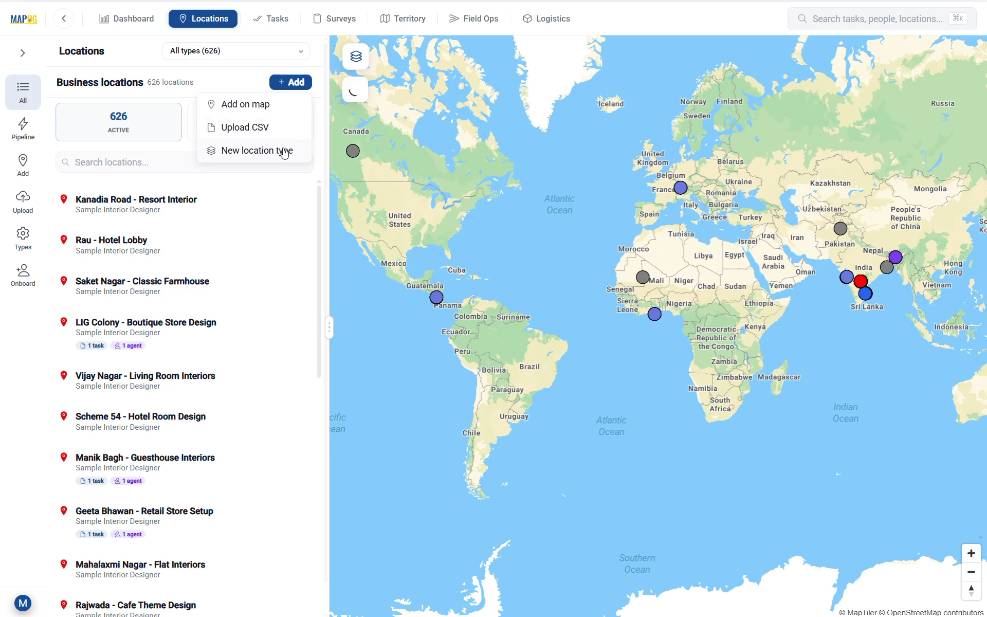The width and height of the screenshot is (987, 617).
Task: Open the Logistics tab
Action: [x=546, y=19]
